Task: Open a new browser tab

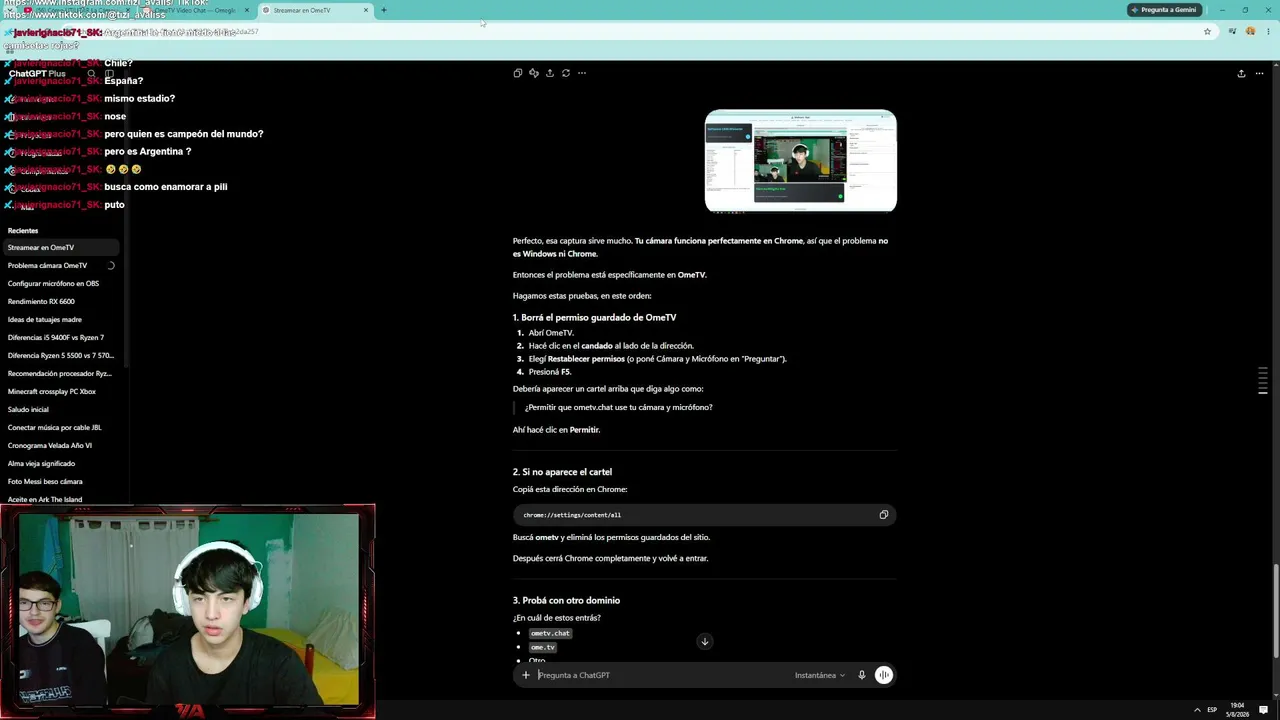Action: point(383,10)
